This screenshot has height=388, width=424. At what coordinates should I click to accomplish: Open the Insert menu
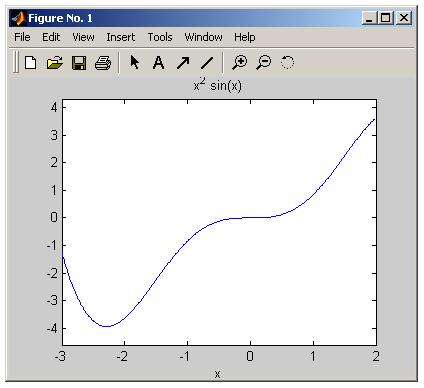click(x=121, y=37)
